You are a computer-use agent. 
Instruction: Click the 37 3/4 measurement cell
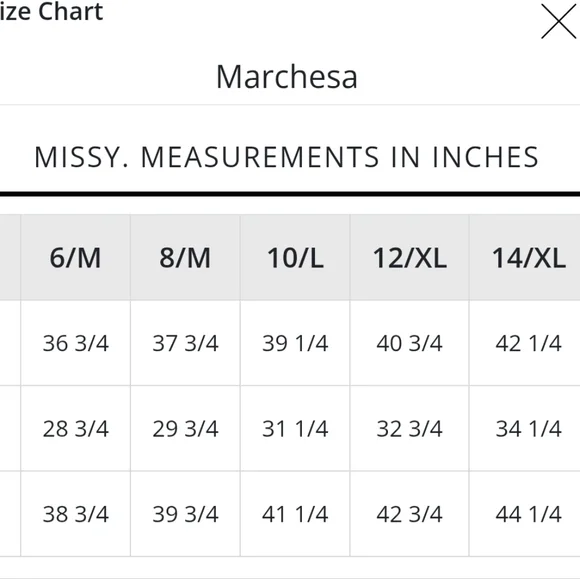pos(185,343)
